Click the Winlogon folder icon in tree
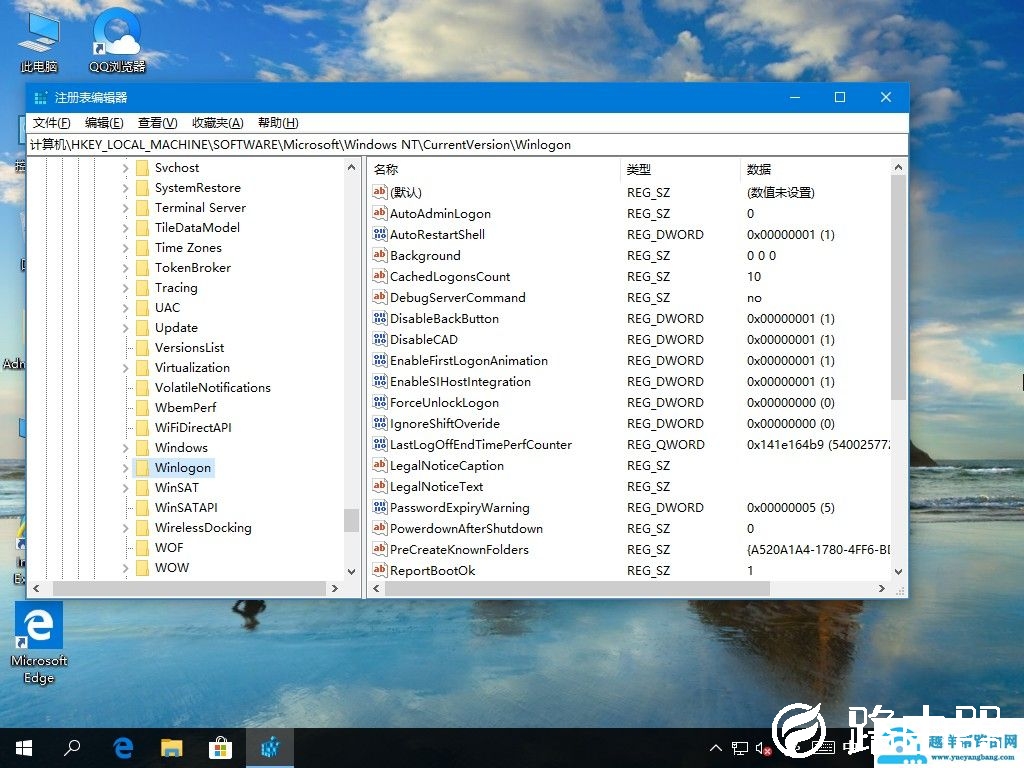 point(143,467)
